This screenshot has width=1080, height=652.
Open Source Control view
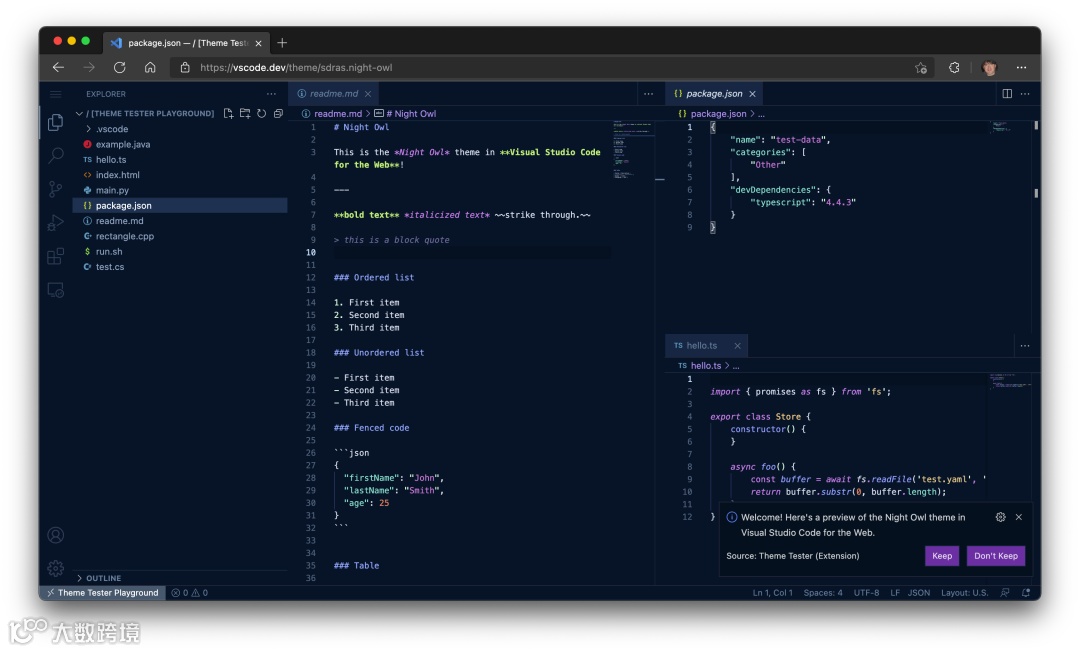pos(56,189)
